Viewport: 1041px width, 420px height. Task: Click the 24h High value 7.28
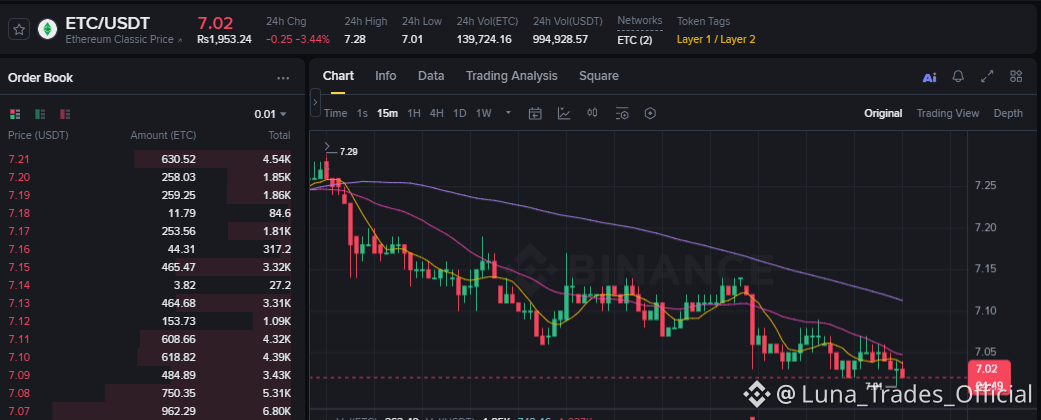(x=355, y=39)
